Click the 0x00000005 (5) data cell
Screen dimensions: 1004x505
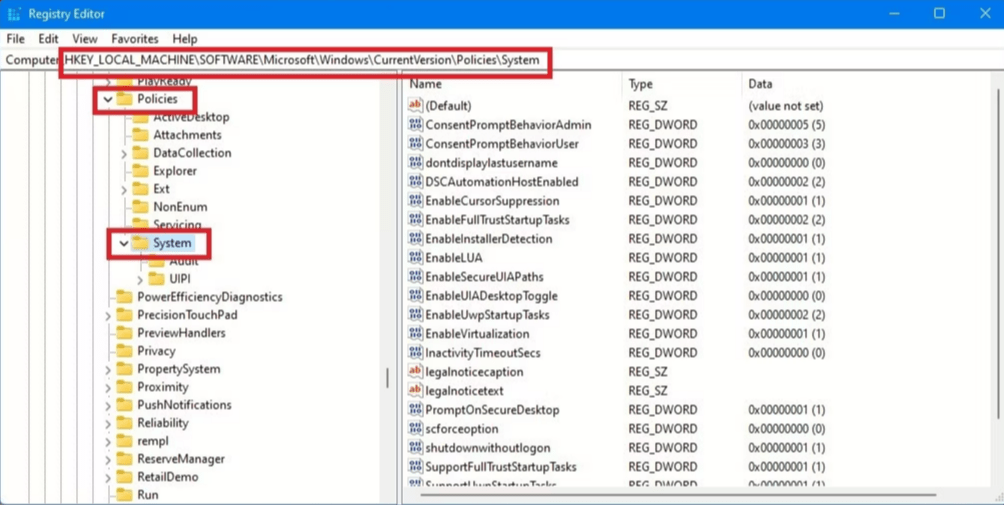[x=786, y=125]
